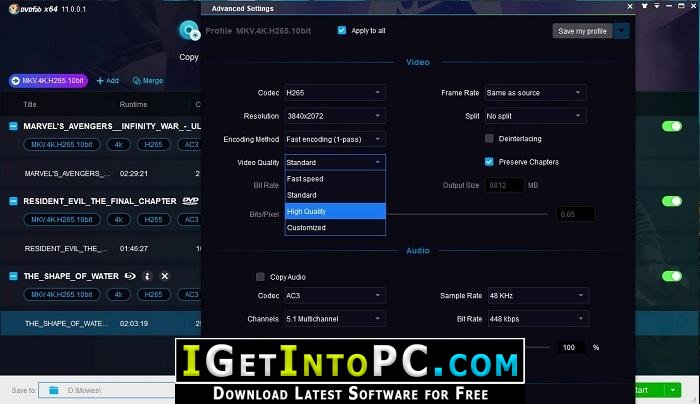Open the Frame Rate dropdown
This screenshot has height=404, width=700.
pos(535,93)
